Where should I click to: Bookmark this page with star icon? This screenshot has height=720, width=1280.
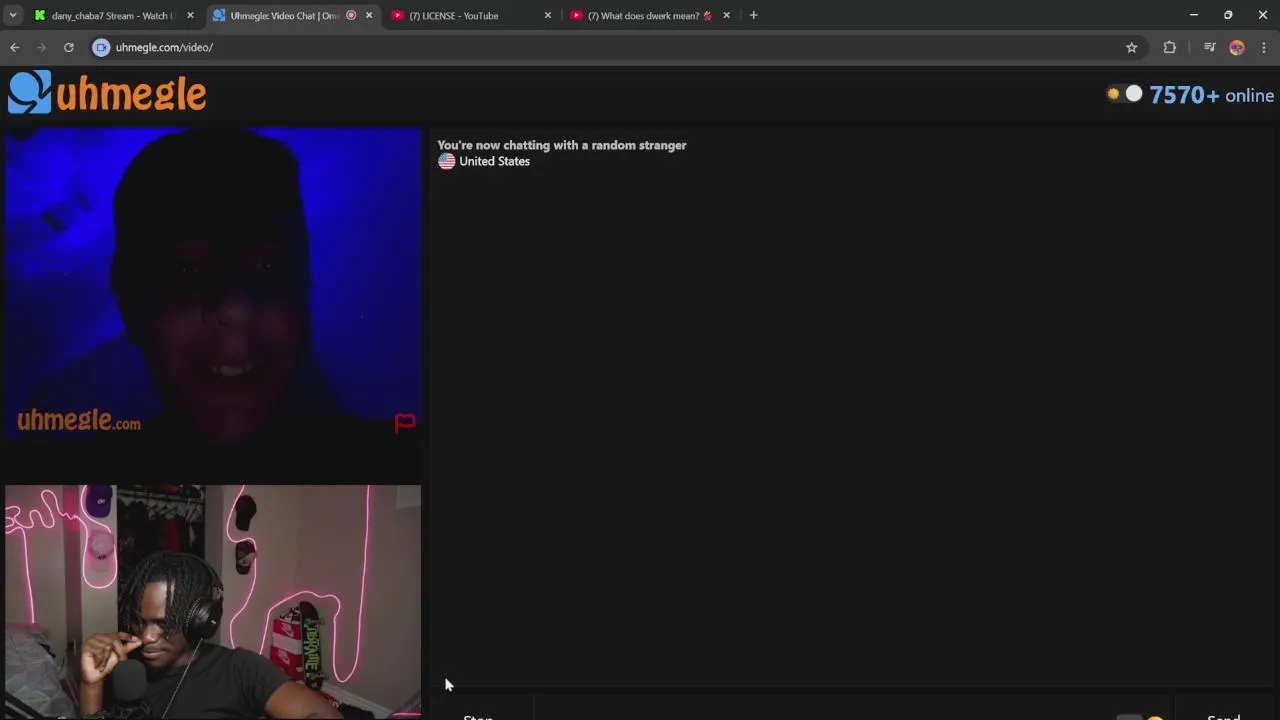click(1131, 47)
